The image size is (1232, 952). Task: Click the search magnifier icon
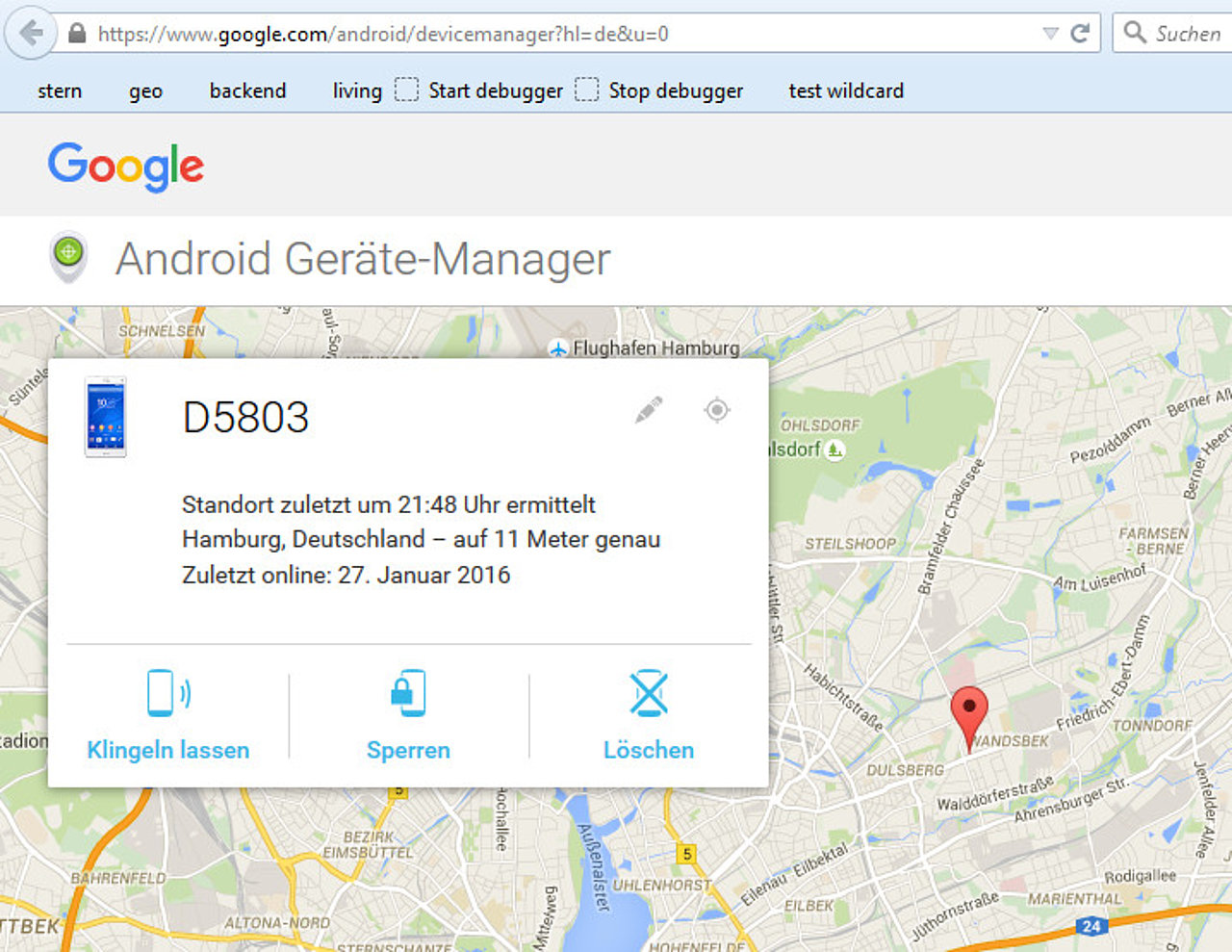[1135, 33]
